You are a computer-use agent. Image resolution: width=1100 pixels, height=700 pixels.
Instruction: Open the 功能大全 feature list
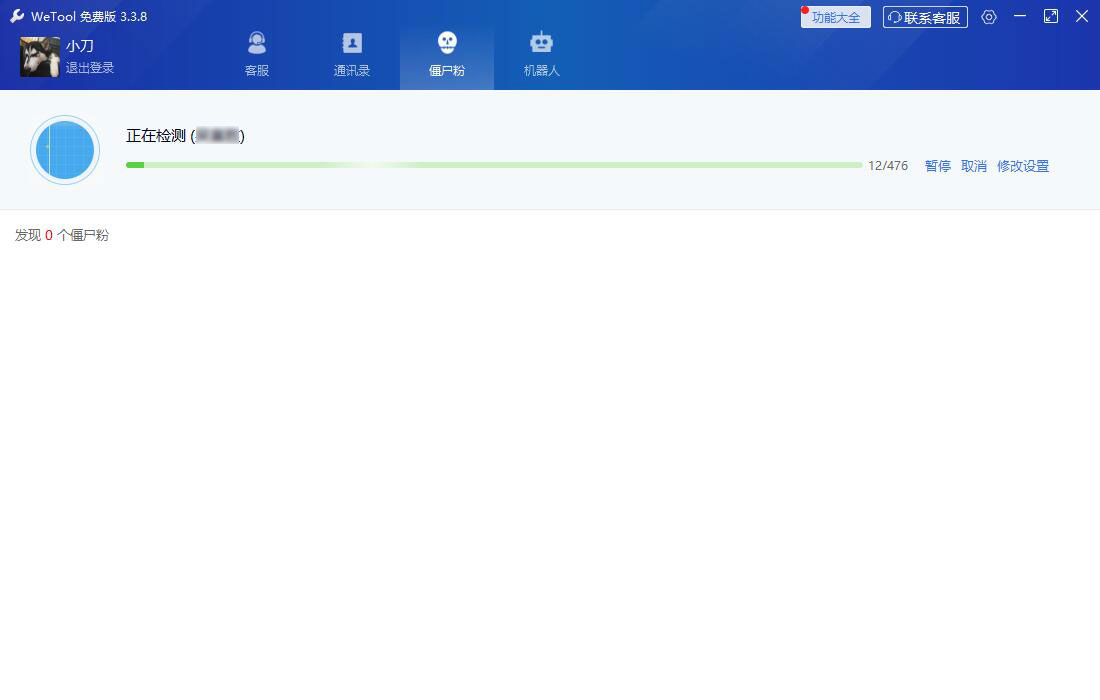(x=836, y=18)
